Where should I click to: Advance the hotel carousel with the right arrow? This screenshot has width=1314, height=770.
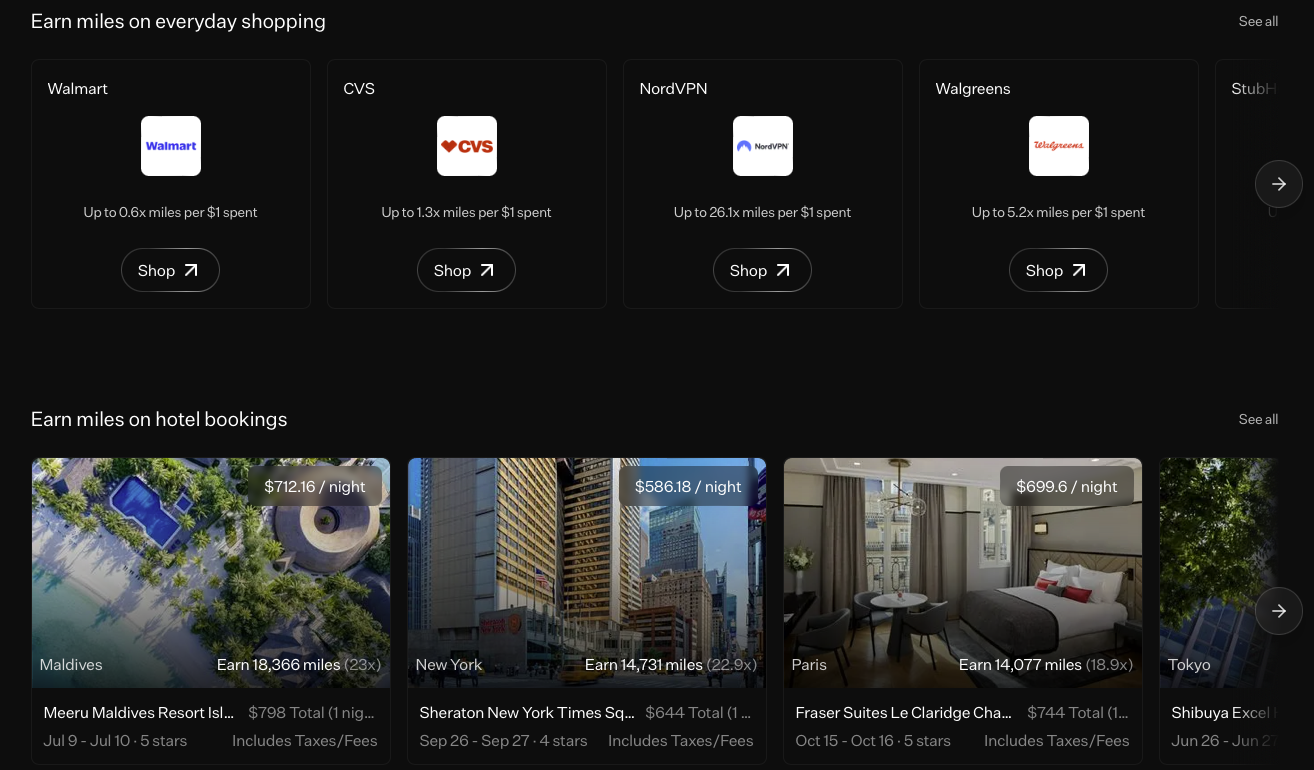(x=1279, y=611)
